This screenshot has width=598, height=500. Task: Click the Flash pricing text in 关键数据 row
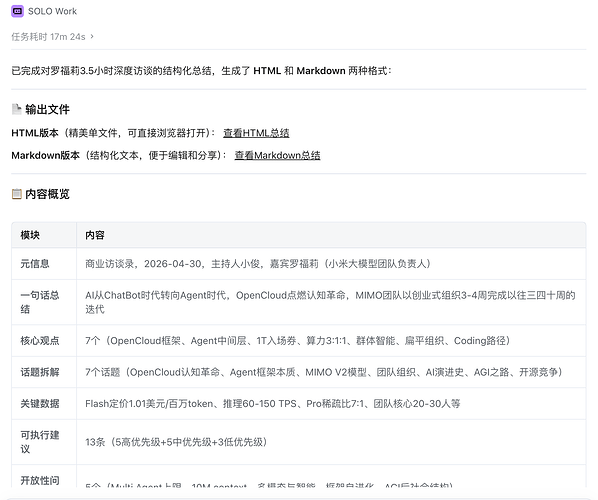149,404
